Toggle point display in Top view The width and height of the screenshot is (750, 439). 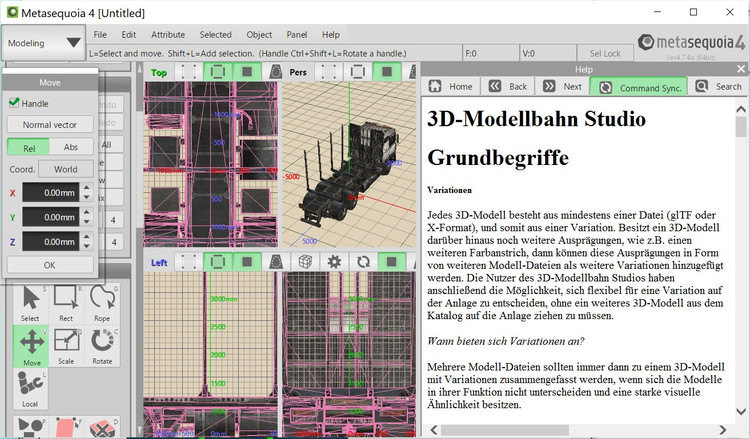point(188,72)
